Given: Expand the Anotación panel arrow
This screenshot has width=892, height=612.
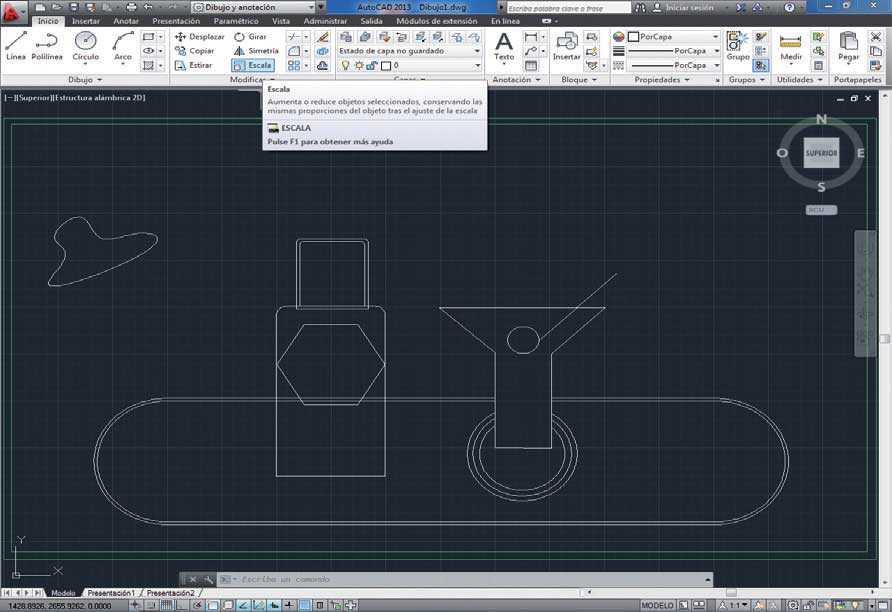Looking at the screenshot, I should (x=538, y=80).
